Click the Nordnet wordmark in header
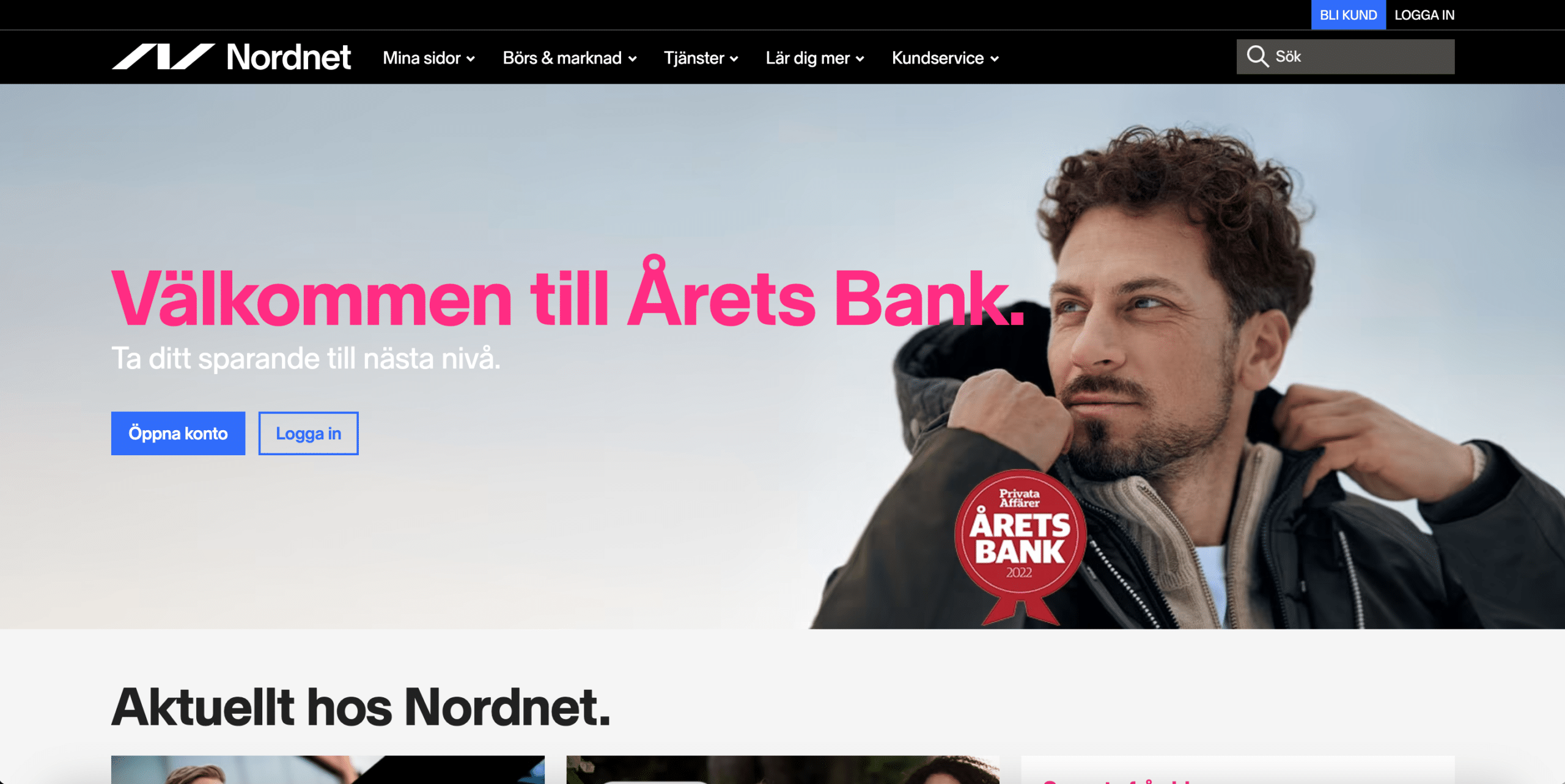This screenshot has height=784, width=1565. (289, 57)
